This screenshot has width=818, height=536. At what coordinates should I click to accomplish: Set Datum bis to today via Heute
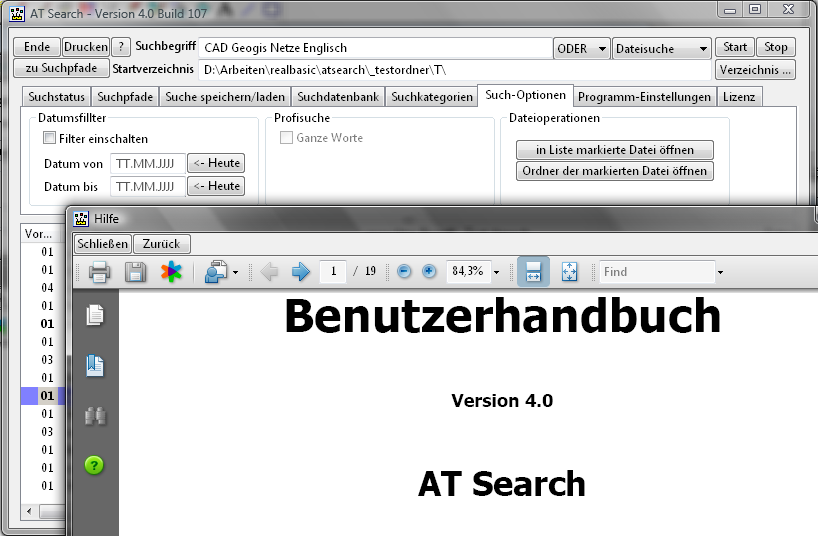coord(216,186)
